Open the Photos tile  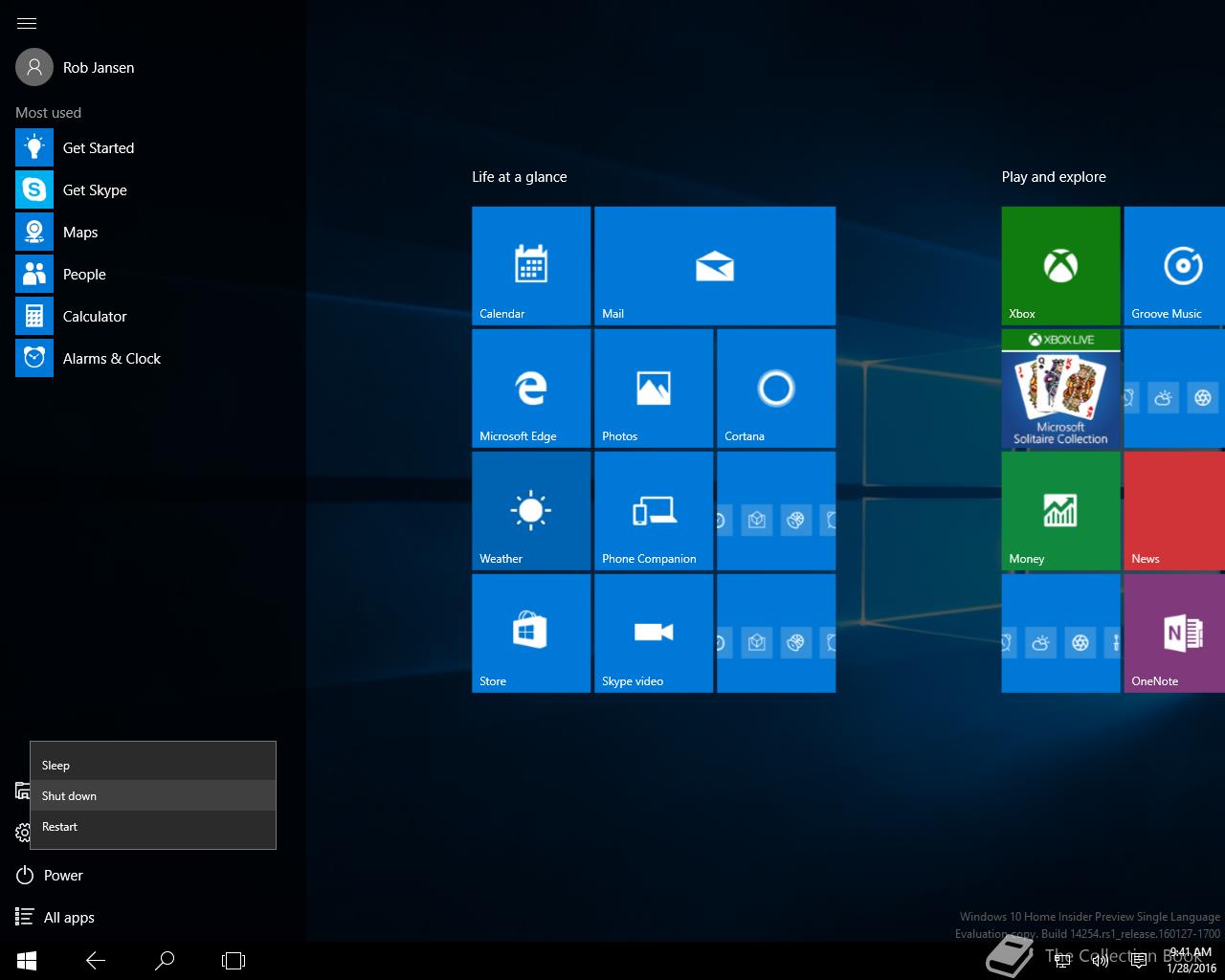(654, 389)
